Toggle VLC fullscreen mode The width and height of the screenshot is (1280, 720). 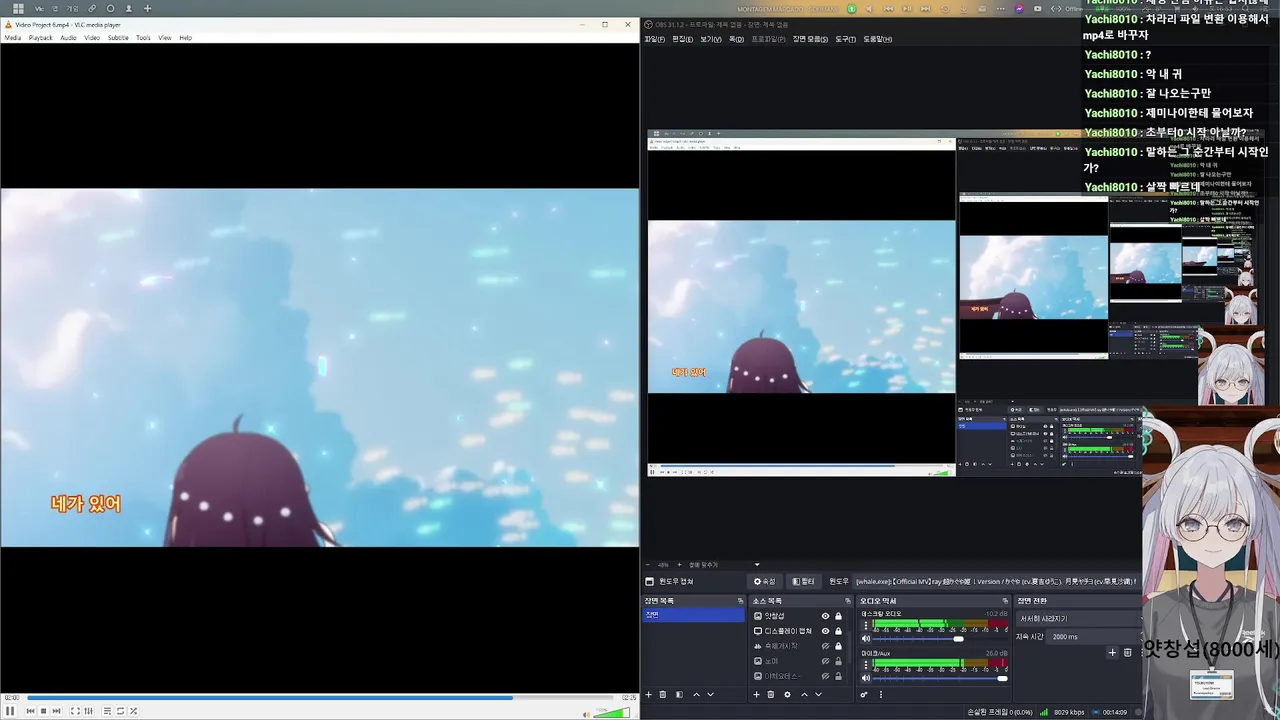75,711
